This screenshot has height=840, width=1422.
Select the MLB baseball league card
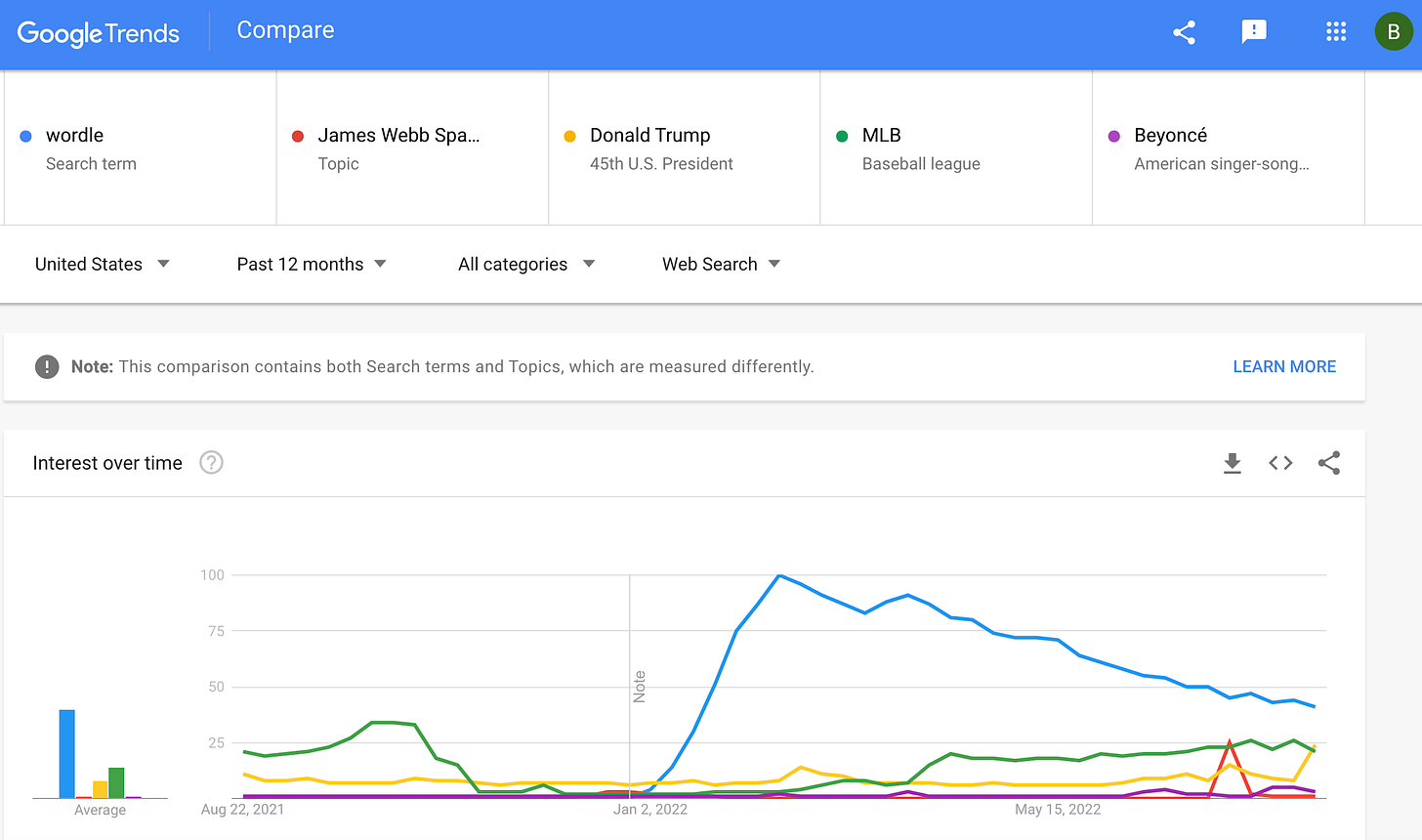pyautogui.click(x=956, y=148)
